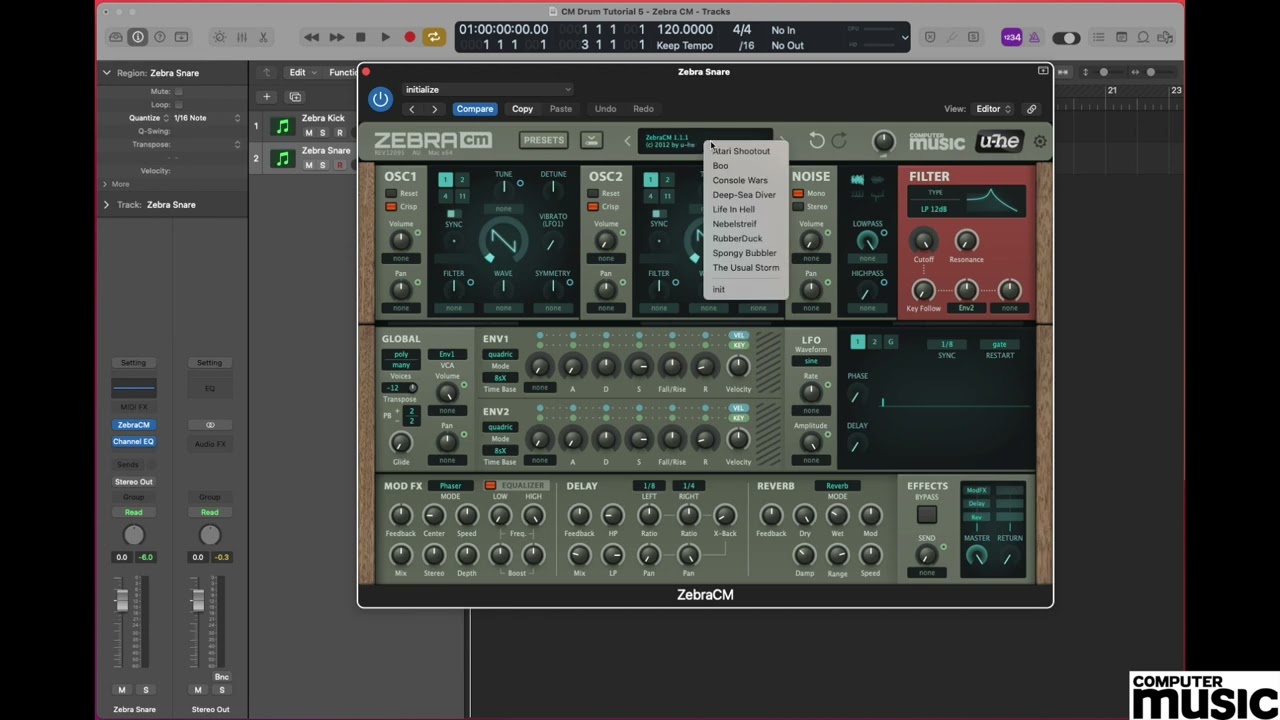Click the Fast Forward transport button

[x=336, y=37]
